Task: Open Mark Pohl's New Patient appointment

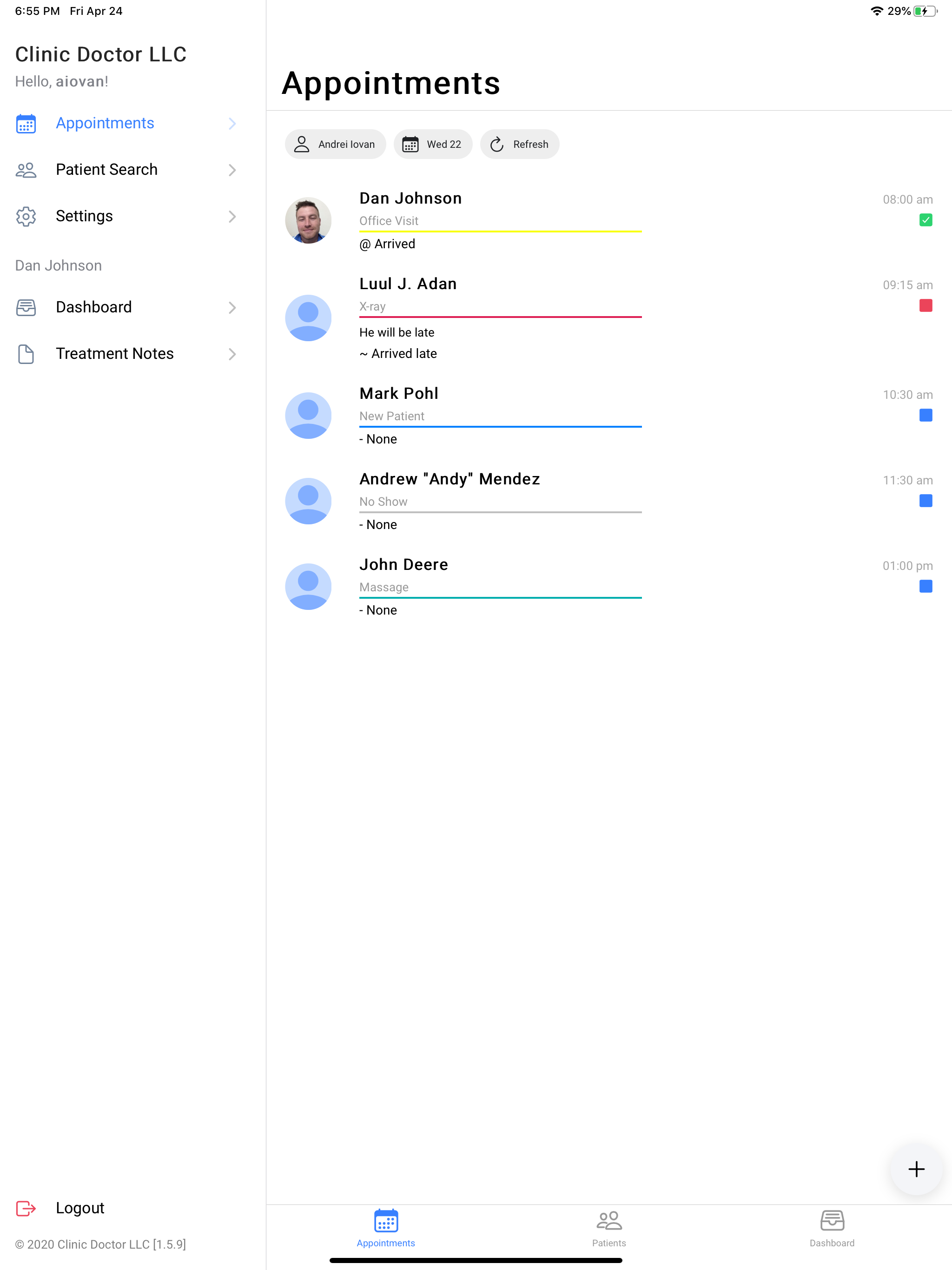Action: pyautogui.click(x=608, y=416)
